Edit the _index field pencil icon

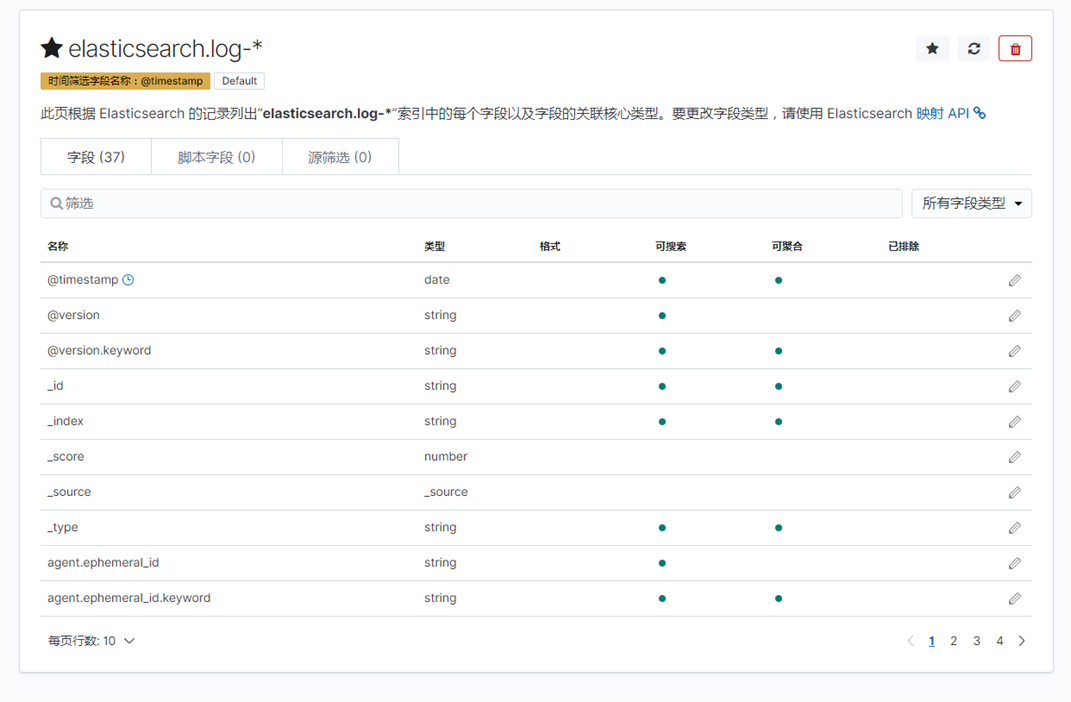[1015, 422]
